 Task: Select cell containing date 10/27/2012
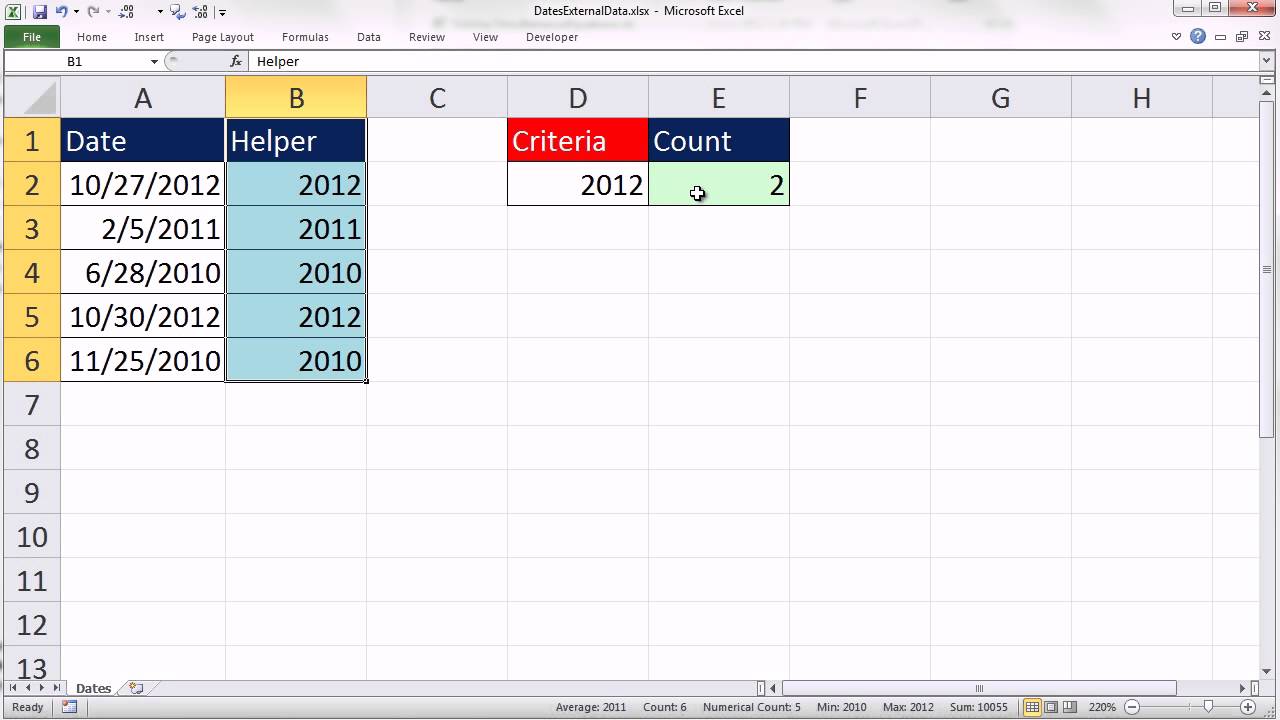click(143, 184)
